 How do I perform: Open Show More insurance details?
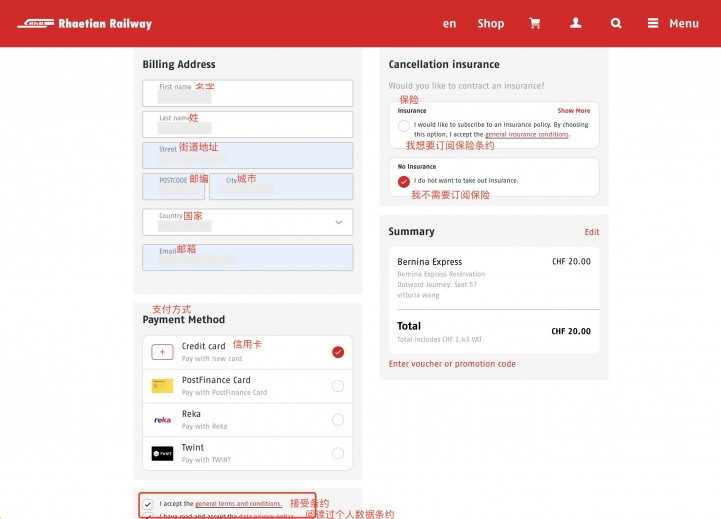point(573,111)
